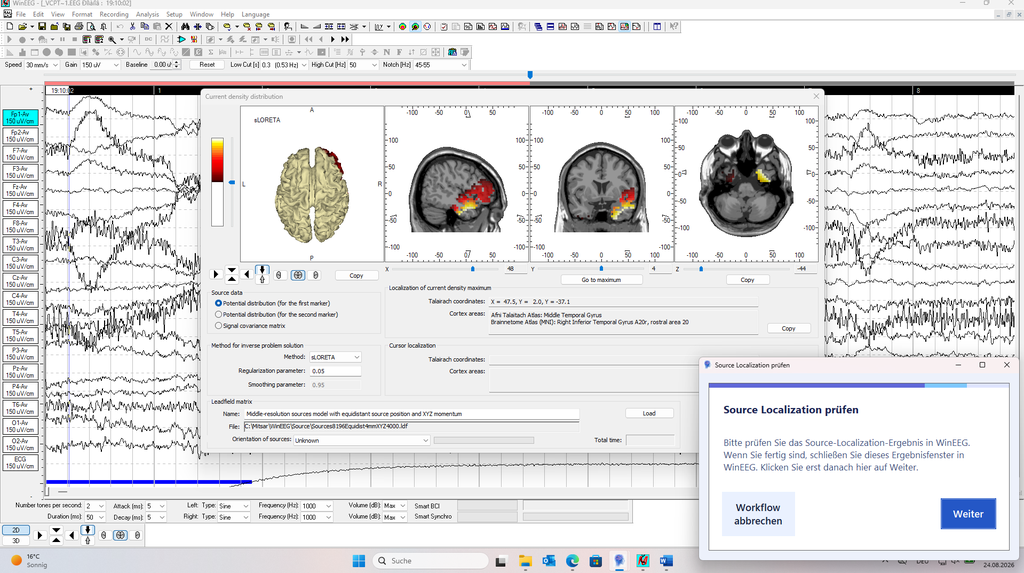Click the Save diskette icon
The height and width of the screenshot is (573, 1024).
point(42,27)
